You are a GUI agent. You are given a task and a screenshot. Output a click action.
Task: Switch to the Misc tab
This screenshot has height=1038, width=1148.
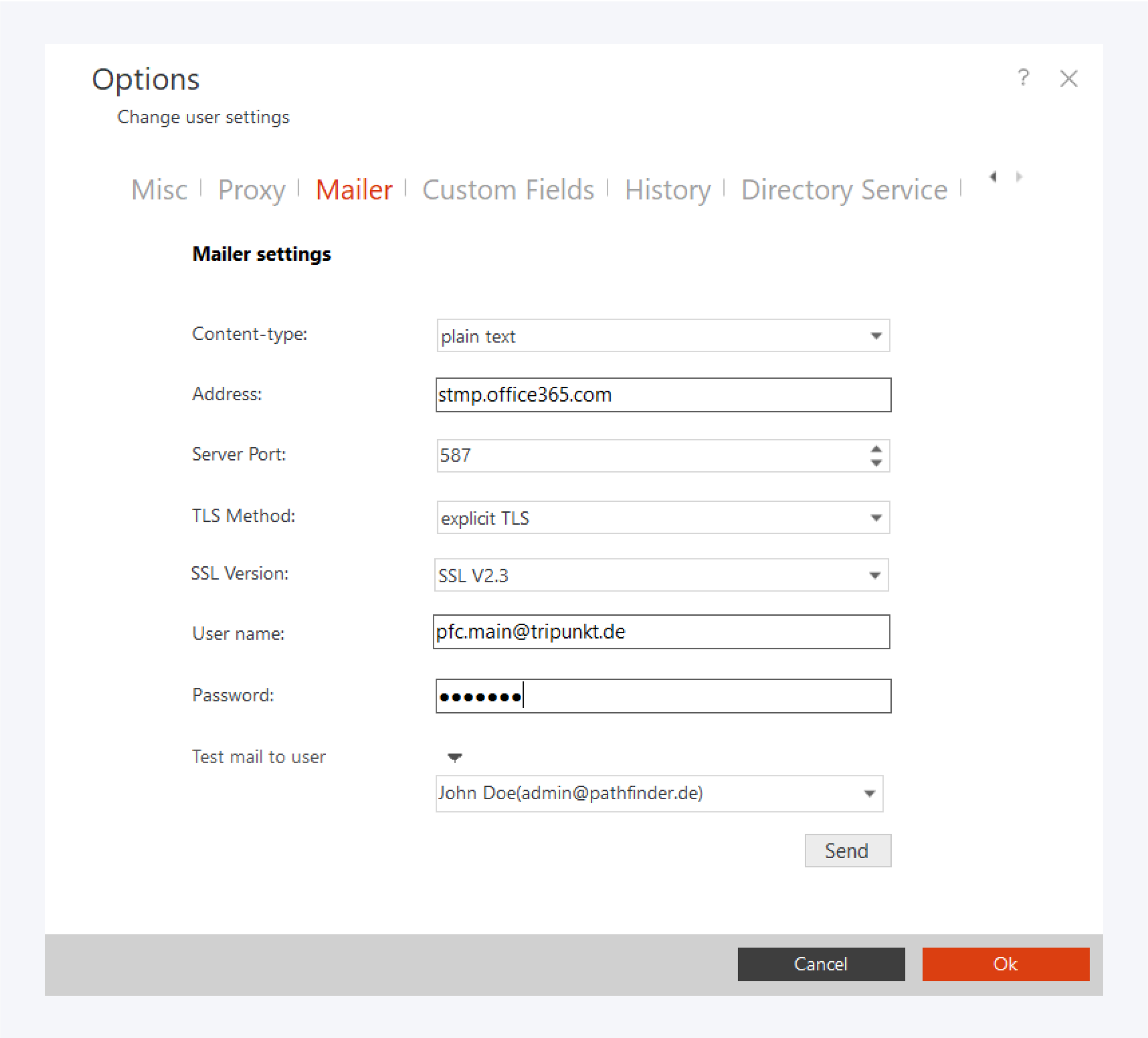pyautogui.click(x=159, y=190)
